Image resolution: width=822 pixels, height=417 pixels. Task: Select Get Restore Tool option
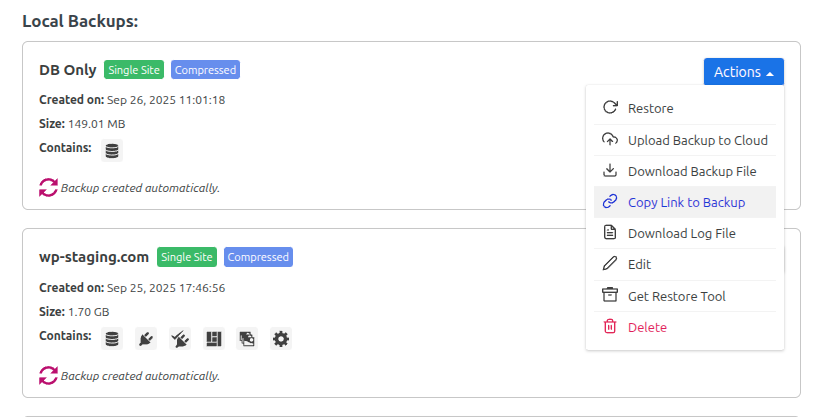click(x=676, y=296)
